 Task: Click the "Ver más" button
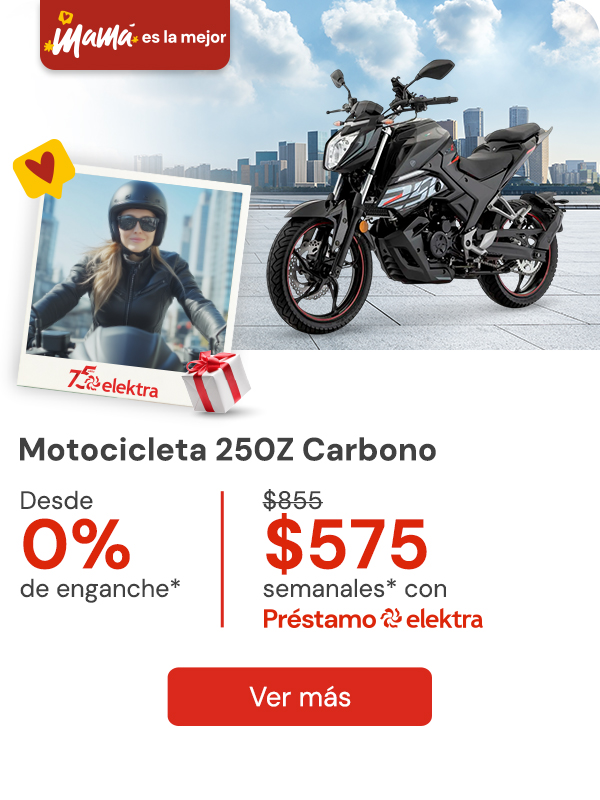pyautogui.click(x=299, y=696)
